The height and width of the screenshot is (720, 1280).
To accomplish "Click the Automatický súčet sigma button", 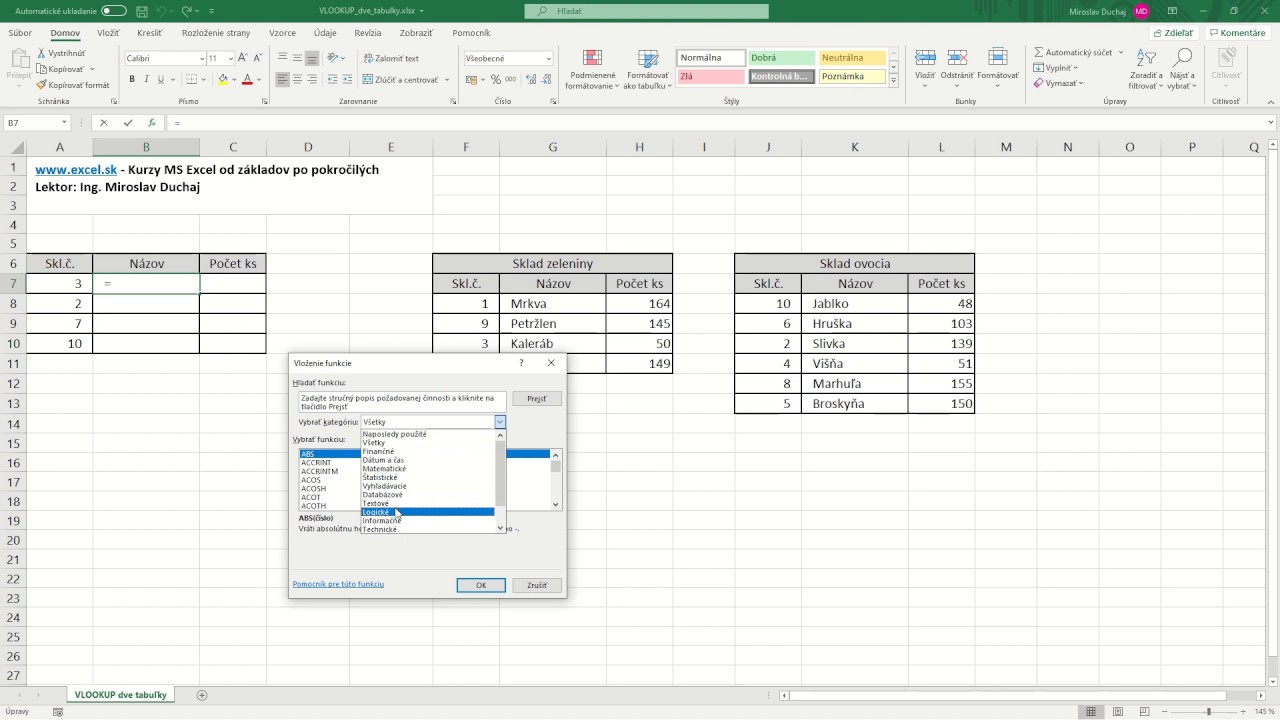I will click(x=1073, y=52).
